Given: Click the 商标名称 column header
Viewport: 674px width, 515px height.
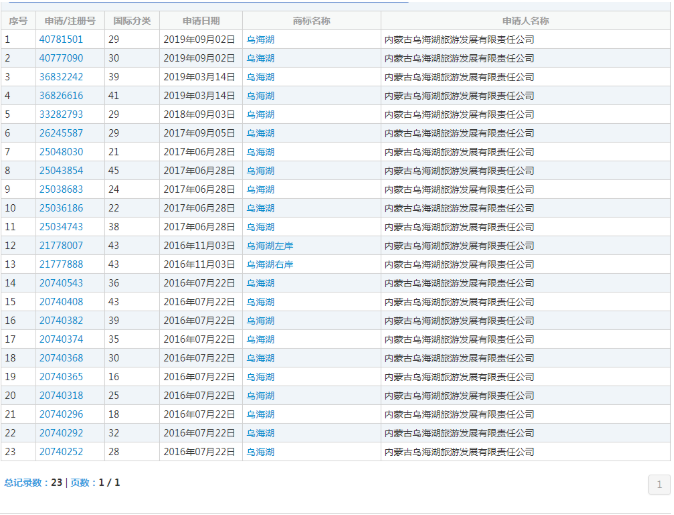Looking at the screenshot, I should pos(311,20).
